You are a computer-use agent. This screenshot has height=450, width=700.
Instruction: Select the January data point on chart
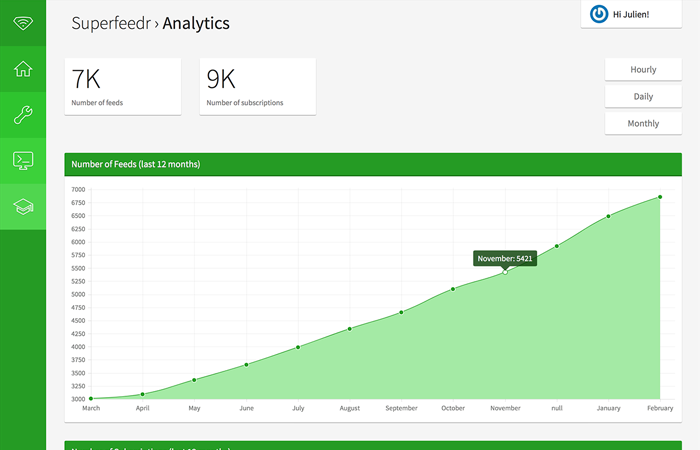pyautogui.click(x=608, y=216)
